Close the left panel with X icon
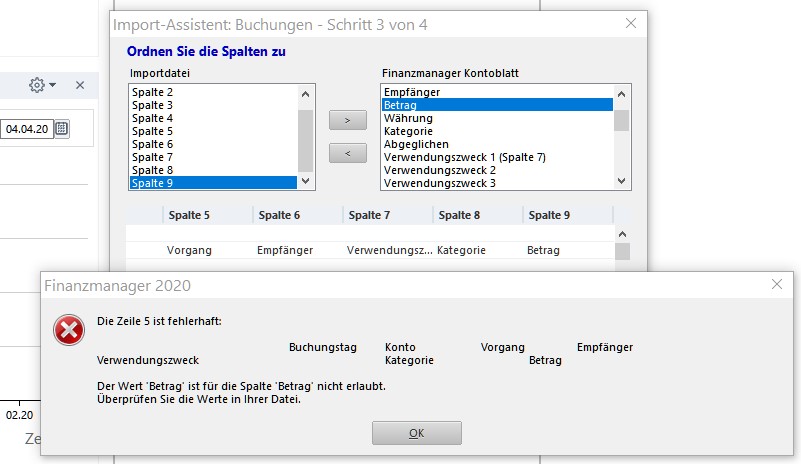Image resolution: width=801 pixels, height=464 pixels. pos(80,85)
